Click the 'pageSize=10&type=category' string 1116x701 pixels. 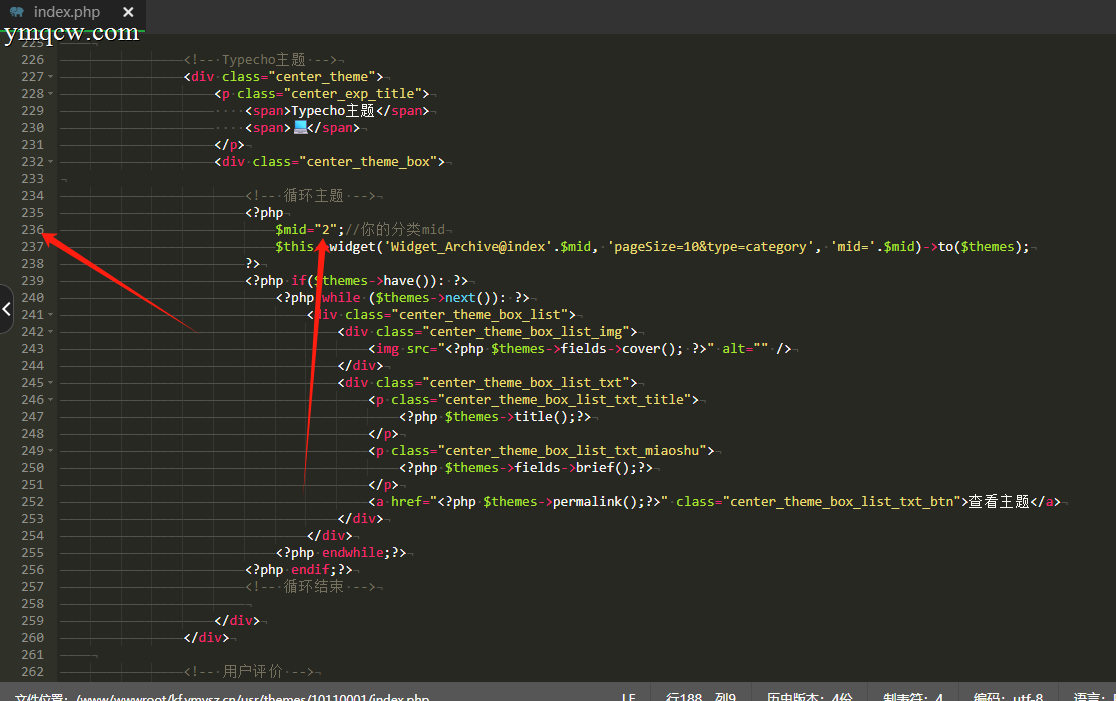(711, 247)
